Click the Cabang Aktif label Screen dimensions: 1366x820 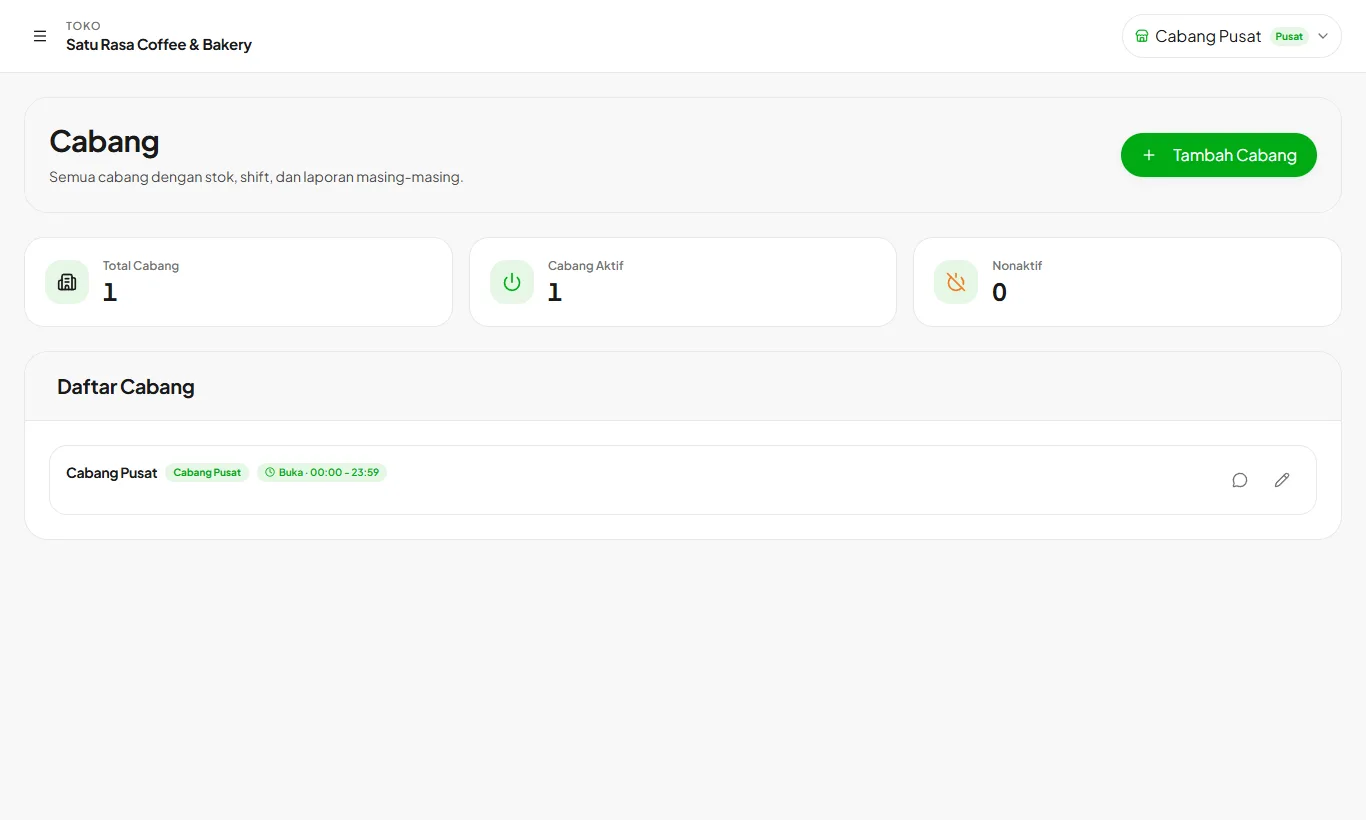coord(586,266)
